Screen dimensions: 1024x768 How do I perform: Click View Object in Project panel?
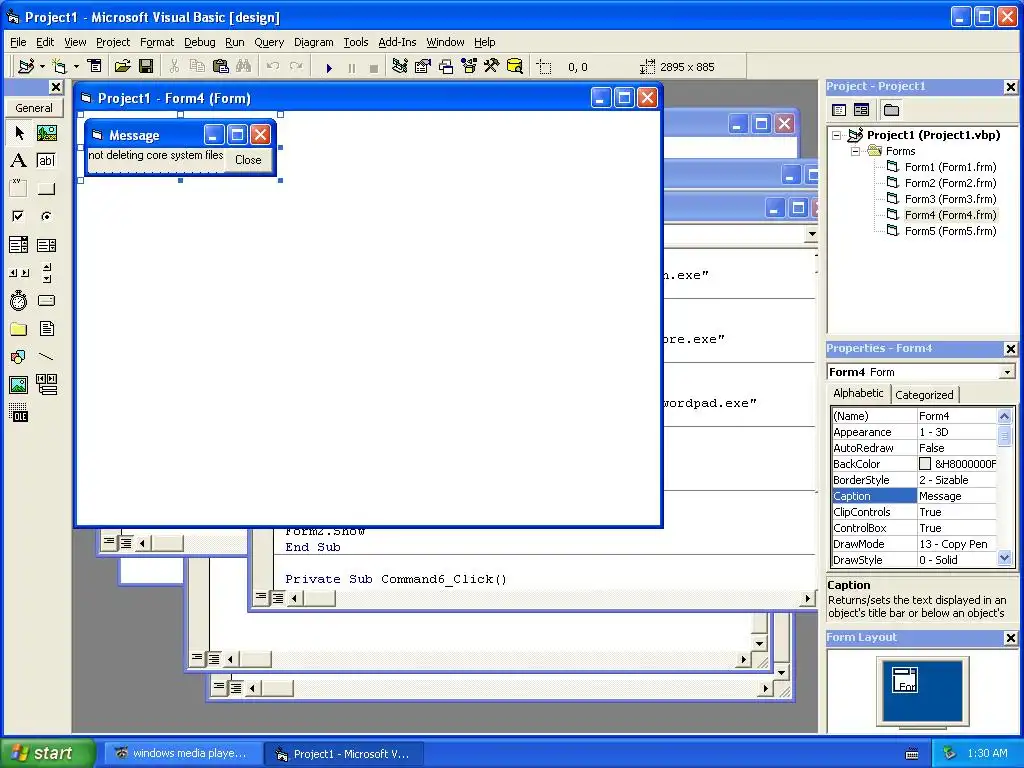(861, 110)
